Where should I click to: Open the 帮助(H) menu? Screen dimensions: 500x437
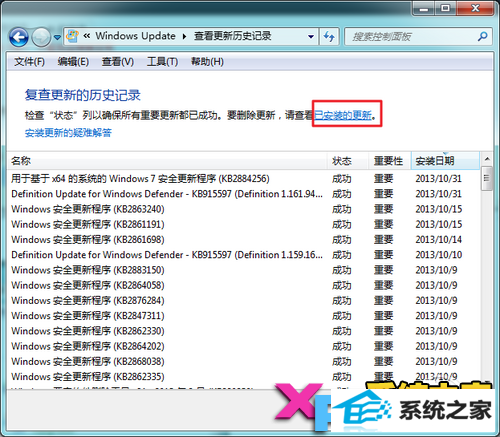pyautogui.click(x=207, y=62)
